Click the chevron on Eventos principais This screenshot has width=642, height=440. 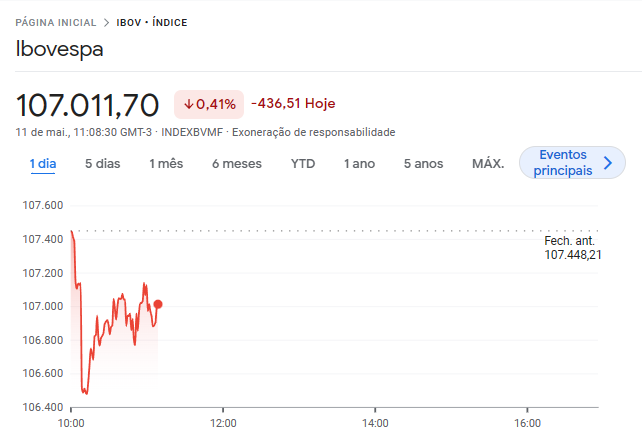click(607, 162)
